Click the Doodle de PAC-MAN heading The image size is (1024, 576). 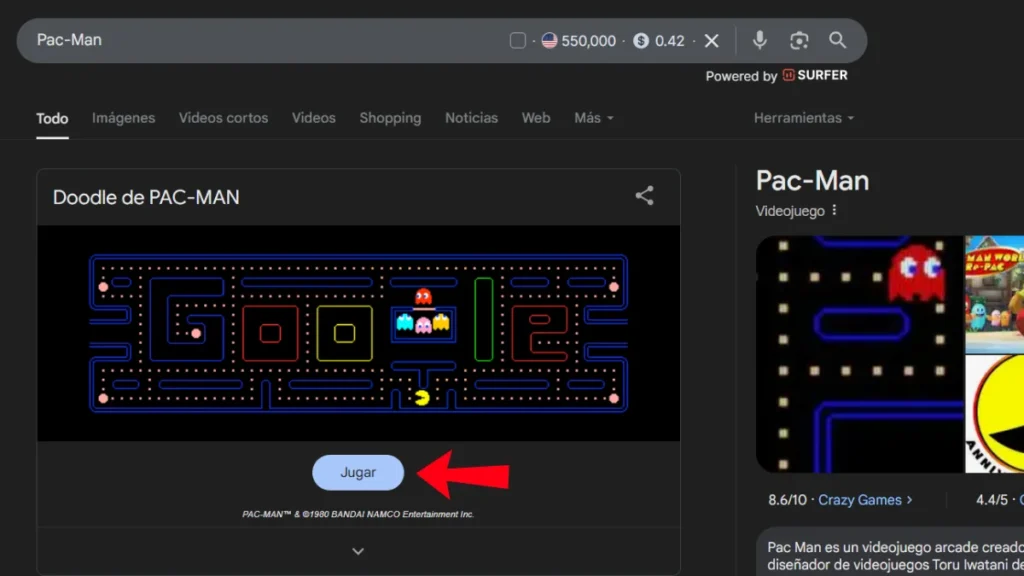click(x=146, y=197)
